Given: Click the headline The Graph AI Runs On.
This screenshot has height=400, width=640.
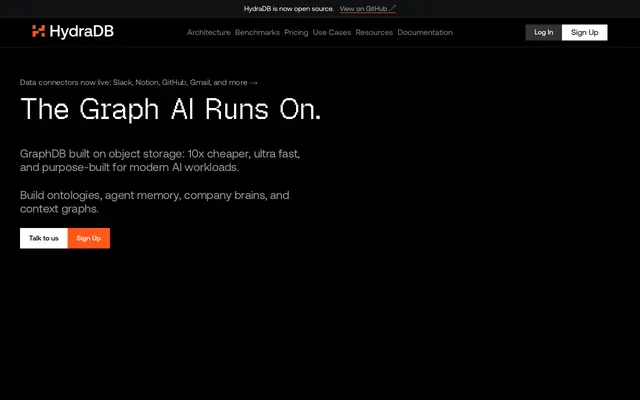Looking at the screenshot, I should (x=171, y=109).
